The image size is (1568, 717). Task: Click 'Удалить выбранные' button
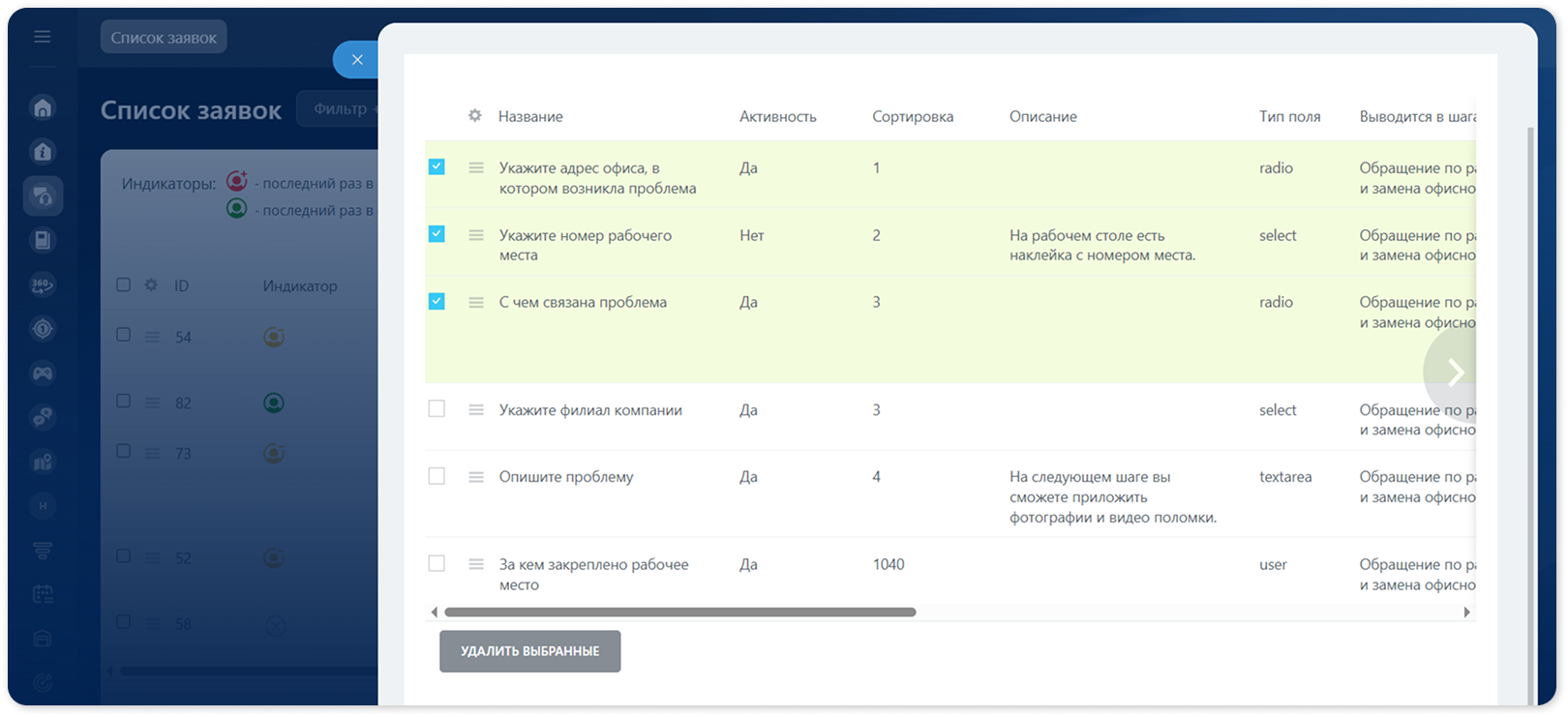click(x=529, y=651)
